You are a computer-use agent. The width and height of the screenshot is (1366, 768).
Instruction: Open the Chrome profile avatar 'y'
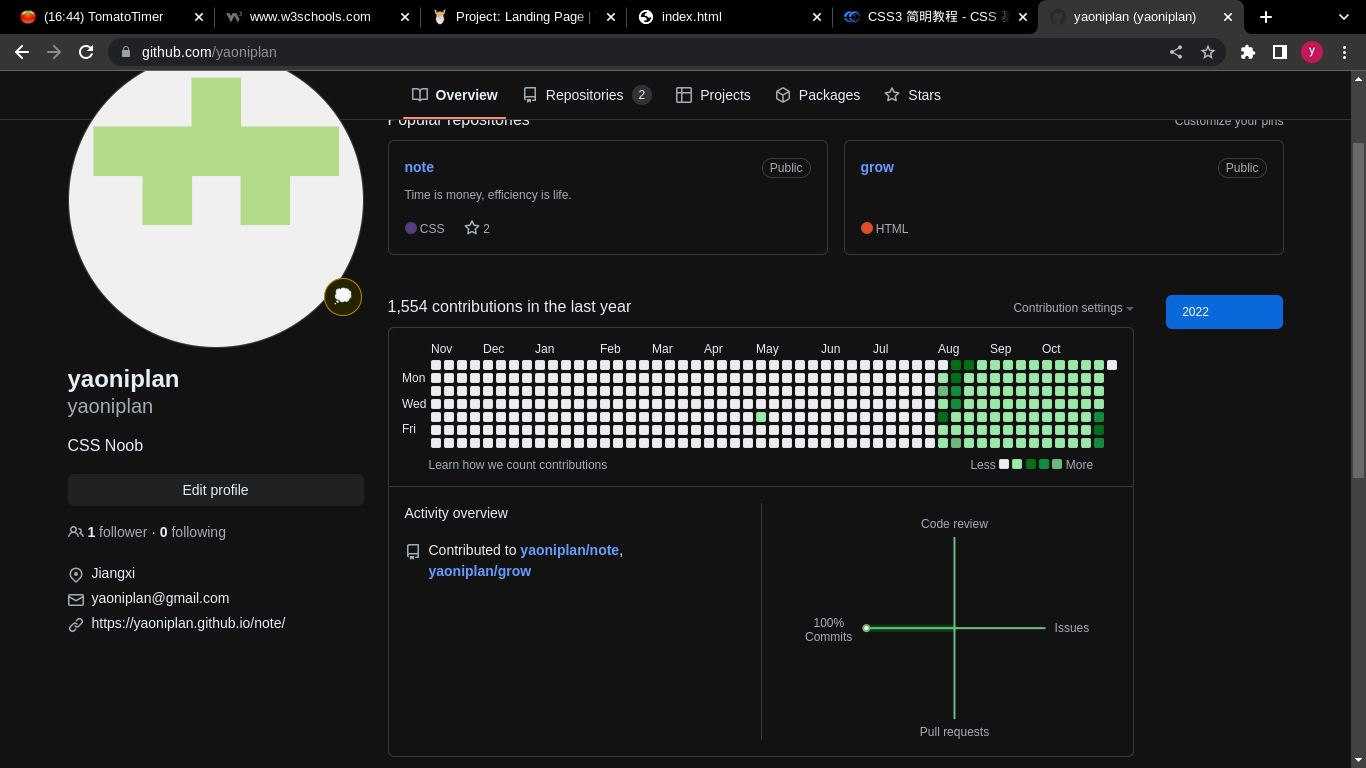coord(1312,52)
